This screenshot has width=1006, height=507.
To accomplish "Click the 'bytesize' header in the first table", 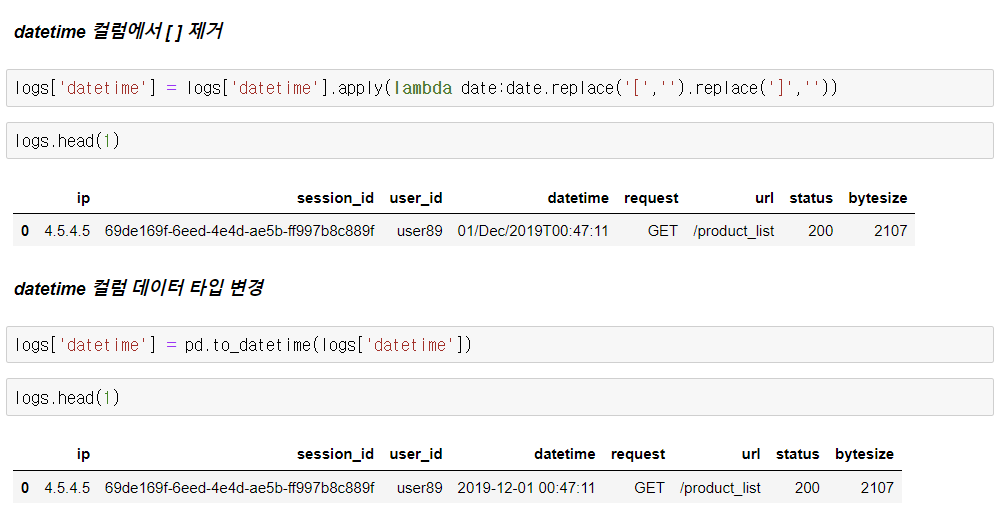I will [x=878, y=198].
